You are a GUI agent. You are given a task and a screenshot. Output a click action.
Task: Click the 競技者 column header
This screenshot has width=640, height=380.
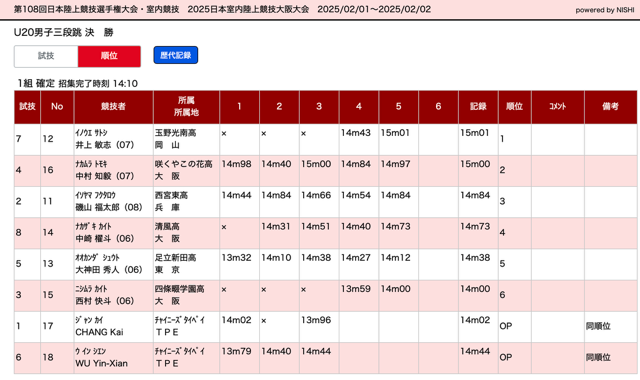(113, 107)
